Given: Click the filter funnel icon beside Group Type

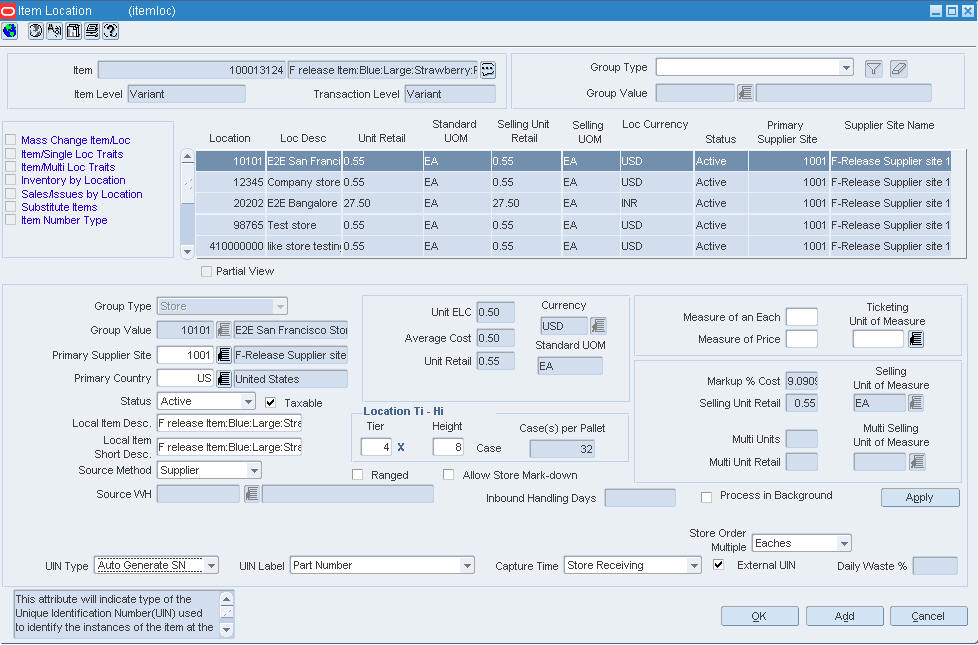Looking at the screenshot, I should pyautogui.click(x=874, y=69).
